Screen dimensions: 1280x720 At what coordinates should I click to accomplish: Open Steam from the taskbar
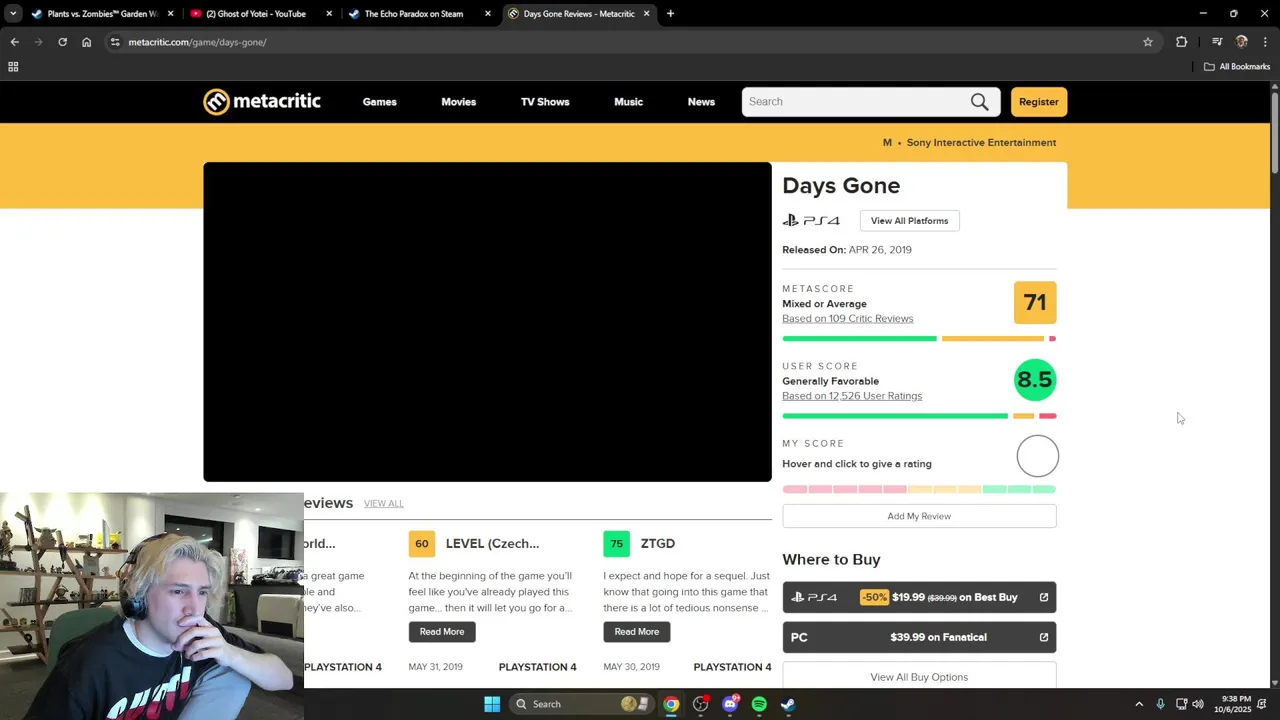point(788,704)
